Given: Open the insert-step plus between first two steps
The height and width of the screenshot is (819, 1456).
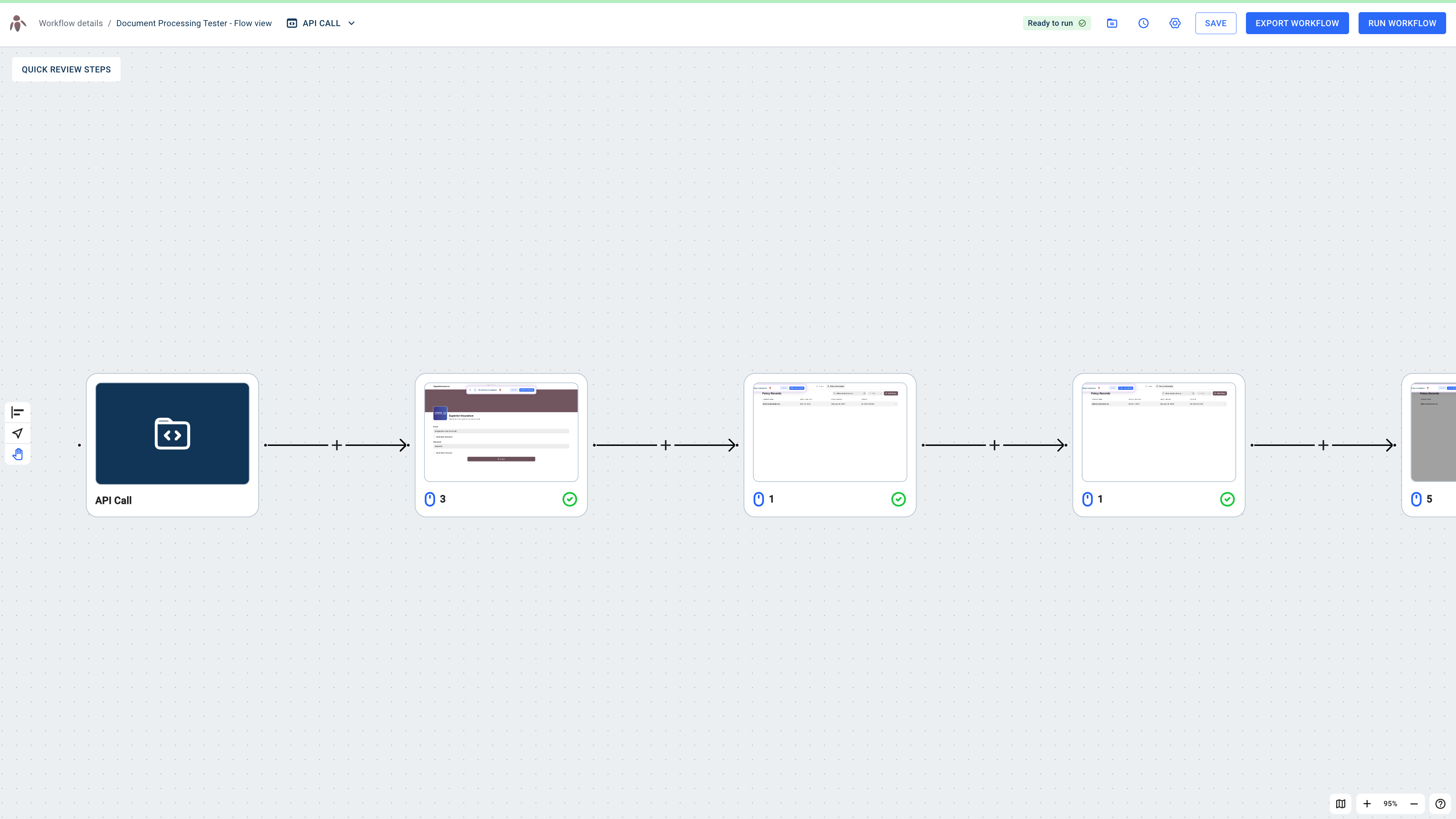Looking at the screenshot, I should click(336, 445).
